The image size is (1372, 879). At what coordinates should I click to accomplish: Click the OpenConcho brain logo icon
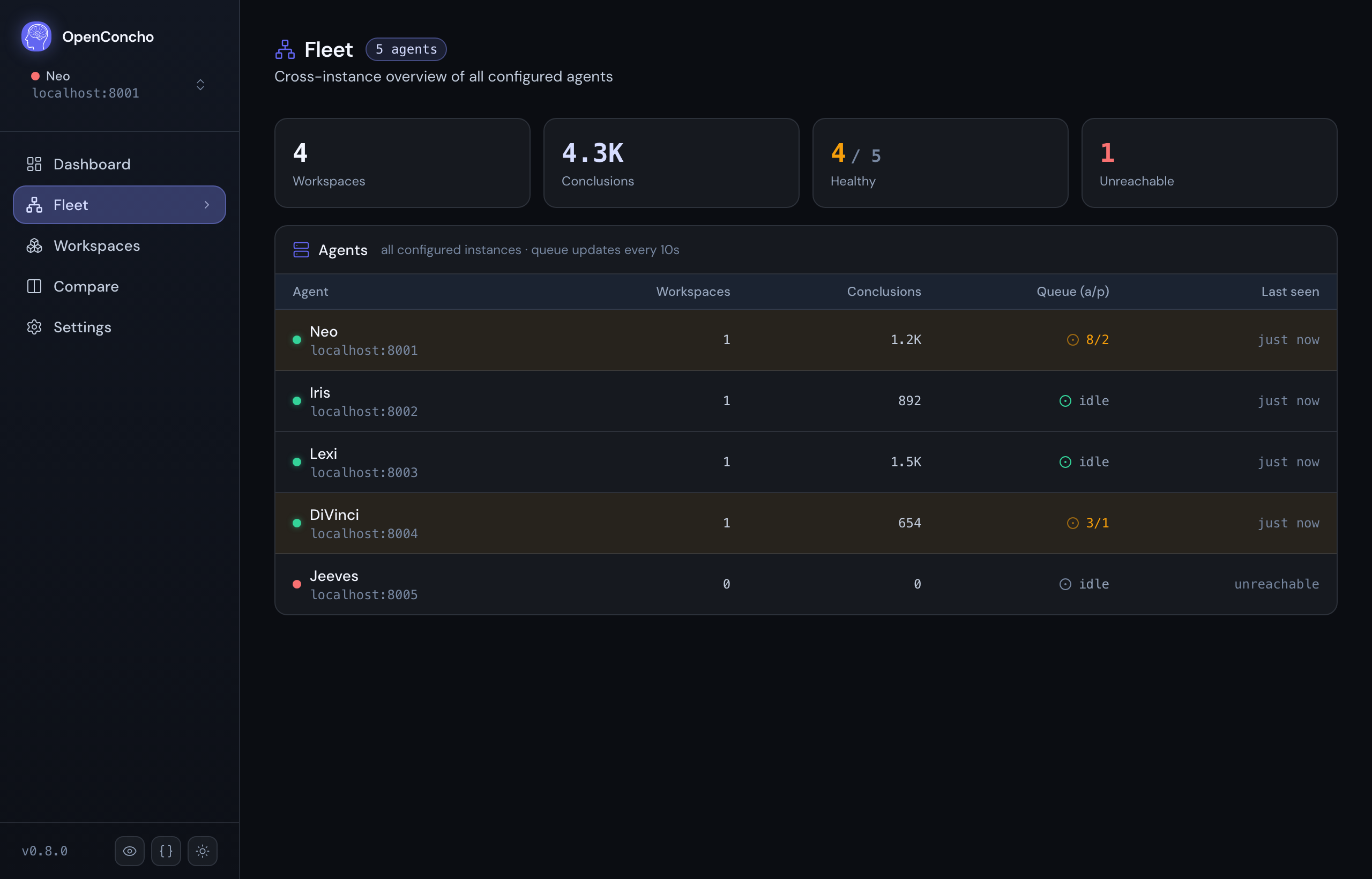click(x=36, y=36)
